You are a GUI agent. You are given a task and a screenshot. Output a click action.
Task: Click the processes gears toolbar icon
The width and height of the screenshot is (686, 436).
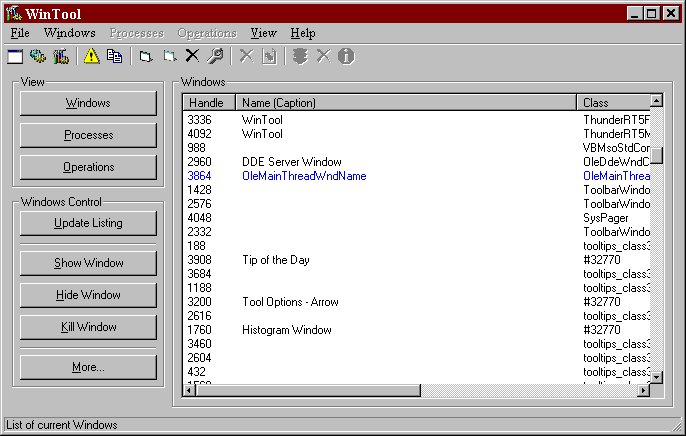[x=38, y=56]
